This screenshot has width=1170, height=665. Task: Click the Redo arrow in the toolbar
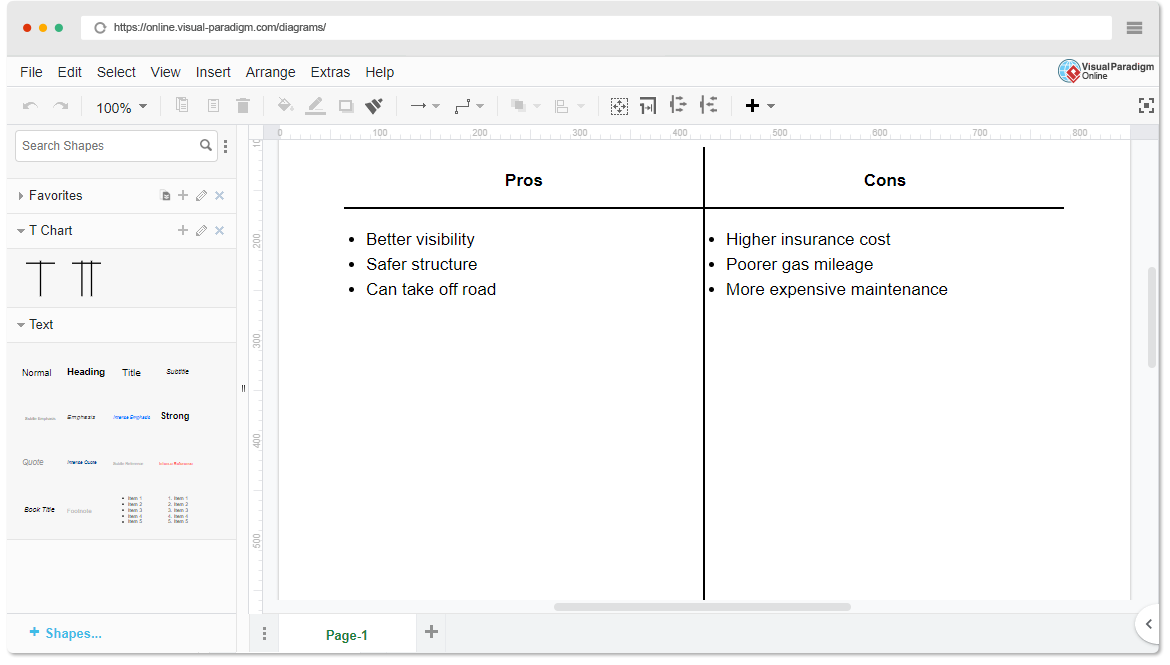pyautogui.click(x=61, y=106)
